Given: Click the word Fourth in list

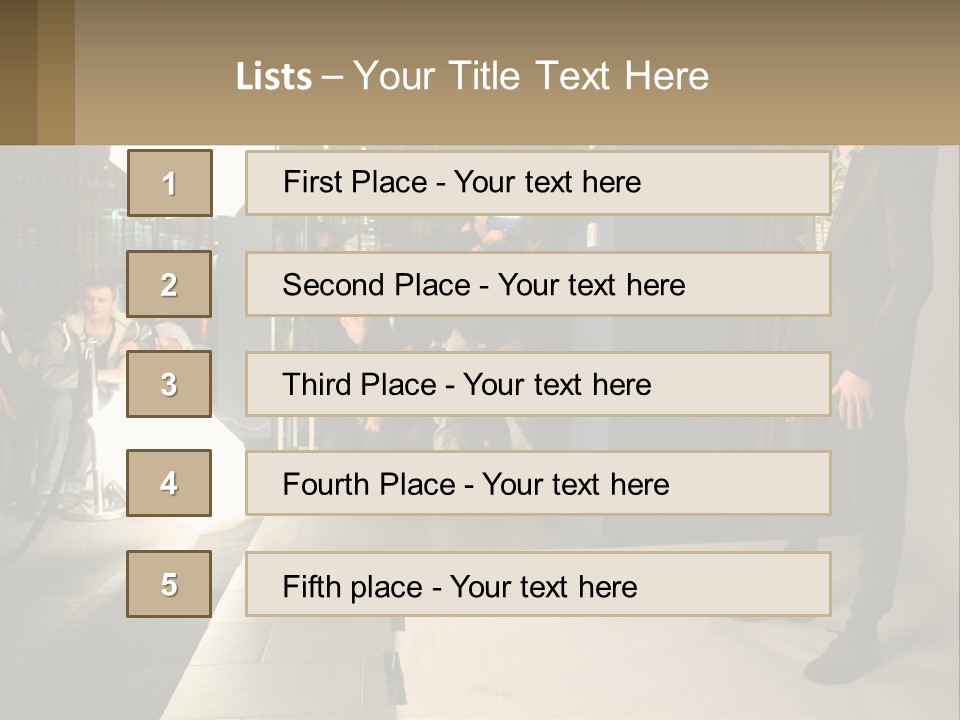Looking at the screenshot, I should (325, 484).
